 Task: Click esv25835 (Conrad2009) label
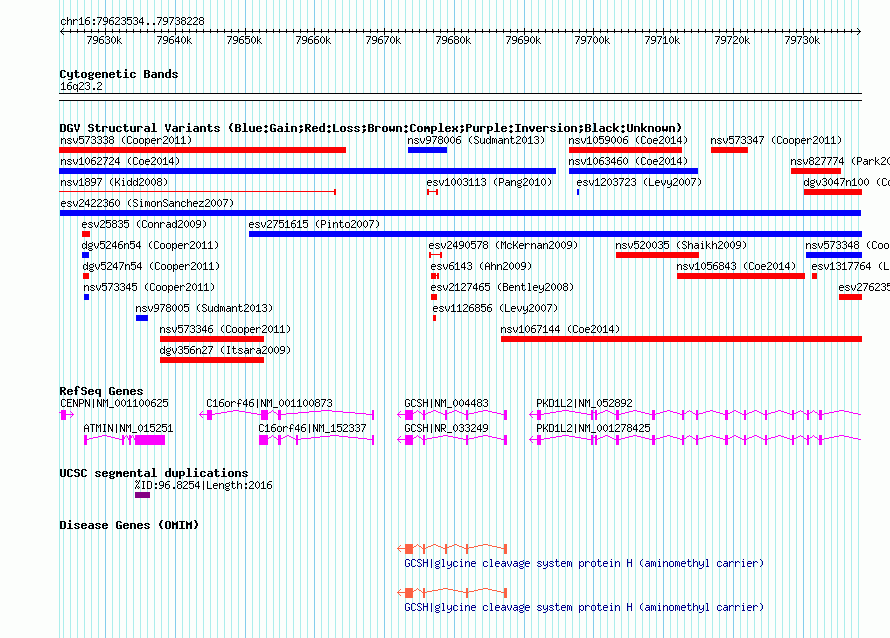tap(144, 224)
